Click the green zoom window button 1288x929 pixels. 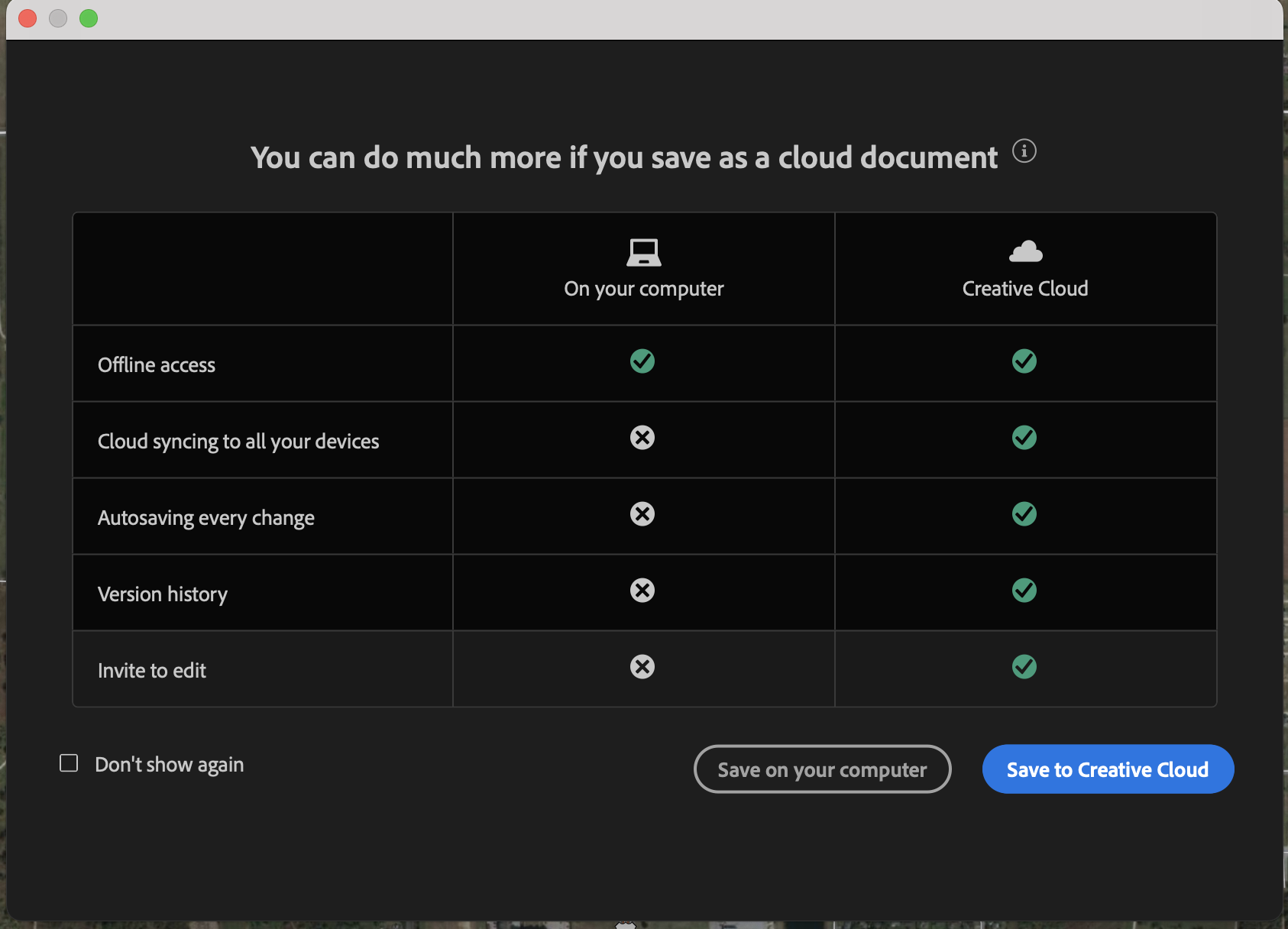pyautogui.click(x=89, y=18)
